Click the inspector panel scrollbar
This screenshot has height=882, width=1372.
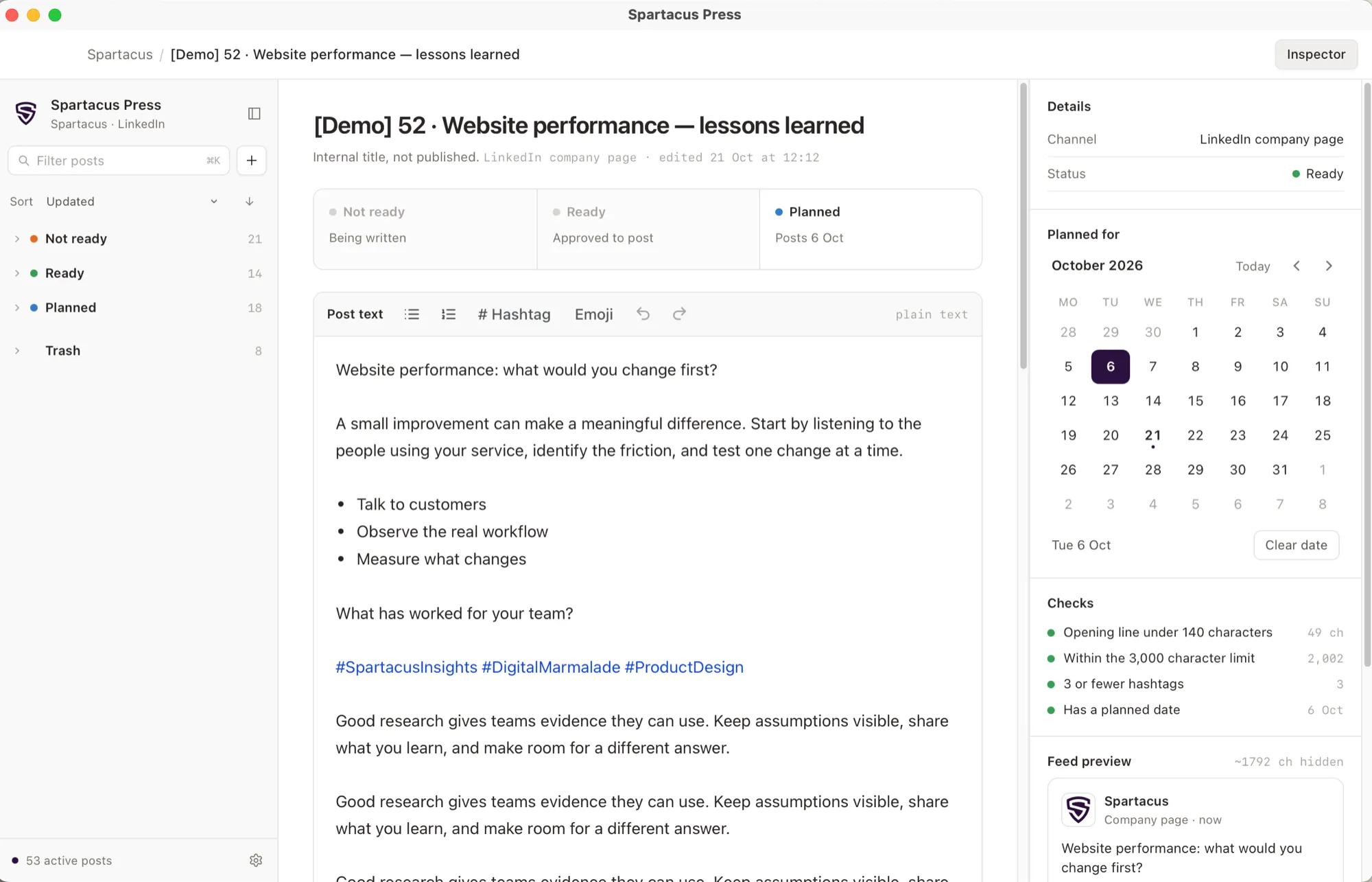click(1367, 374)
